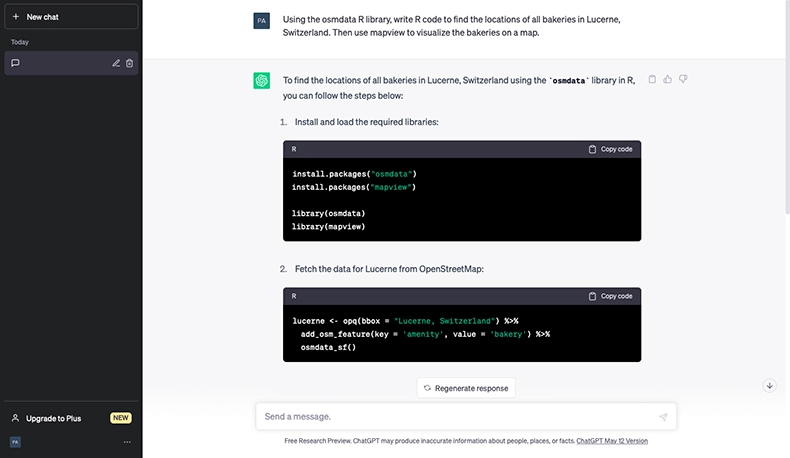Click the PA avatar beside the user prompt
This screenshot has width=790, height=458.
261,20
